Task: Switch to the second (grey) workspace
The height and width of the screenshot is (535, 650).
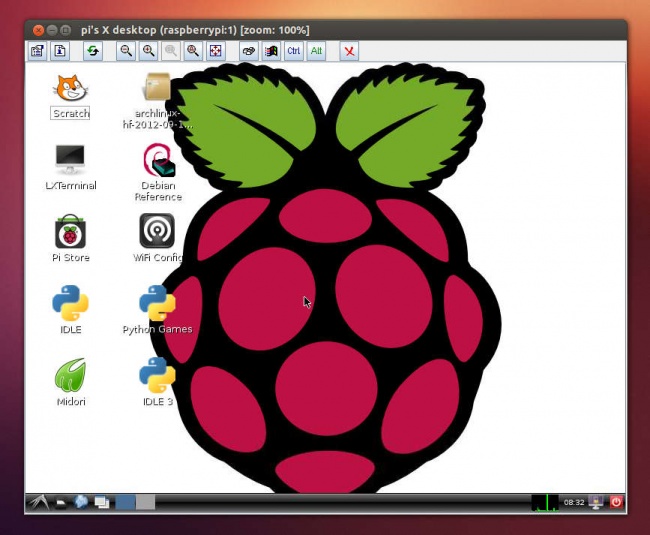Action: [x=146, y=502]
